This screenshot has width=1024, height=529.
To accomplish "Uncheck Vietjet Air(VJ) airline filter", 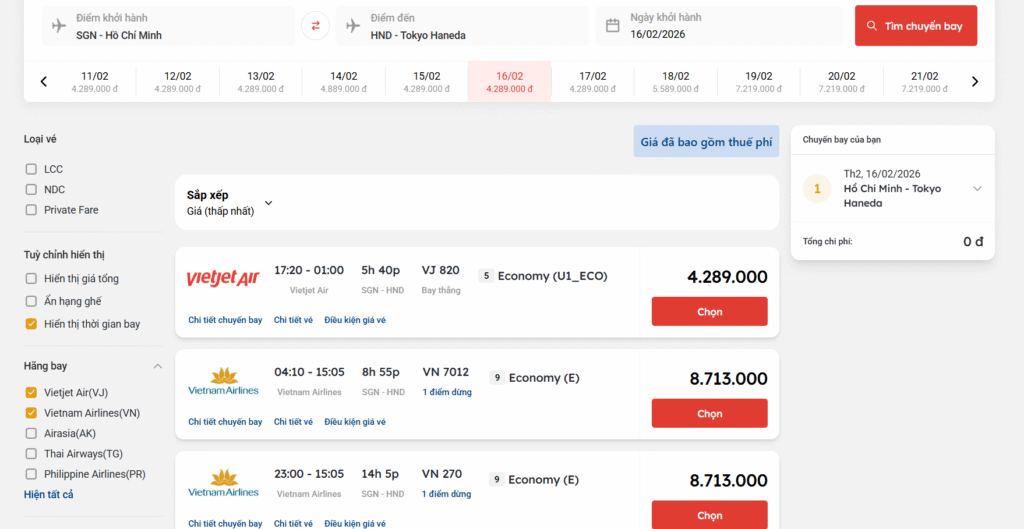I will (32, 392).
